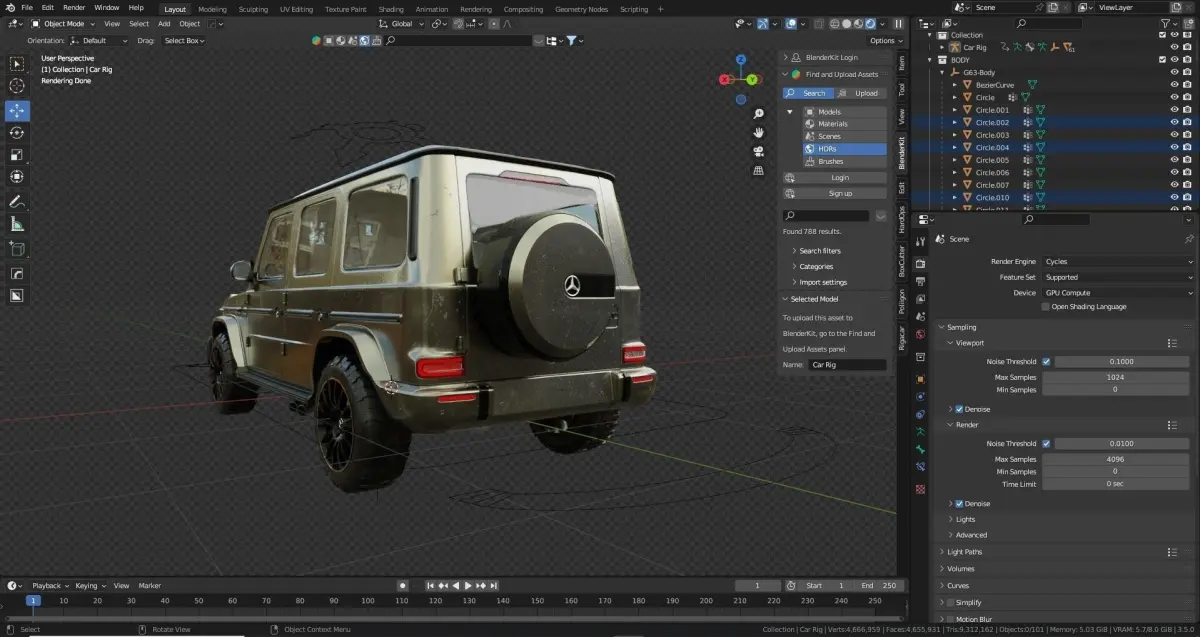Click the pin icon next to Scene properties

tap(1189, 239)
